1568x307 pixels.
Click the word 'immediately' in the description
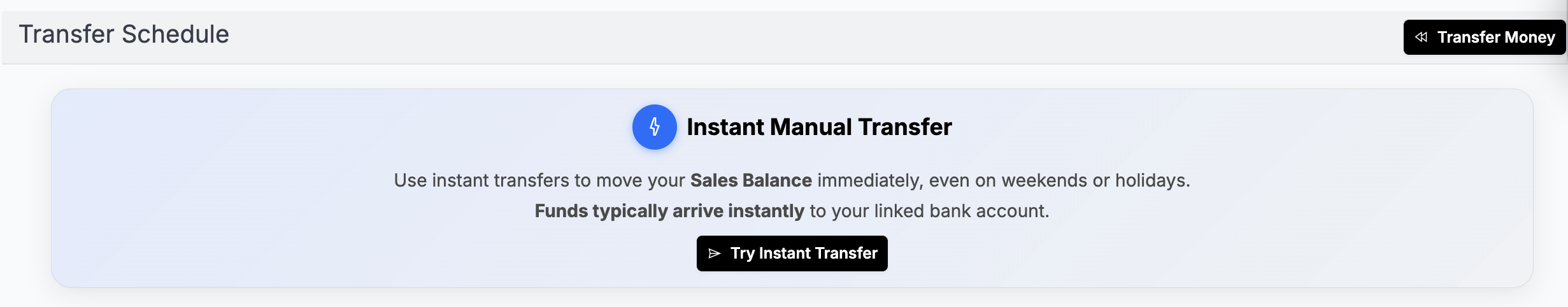[x=870, y=181]
